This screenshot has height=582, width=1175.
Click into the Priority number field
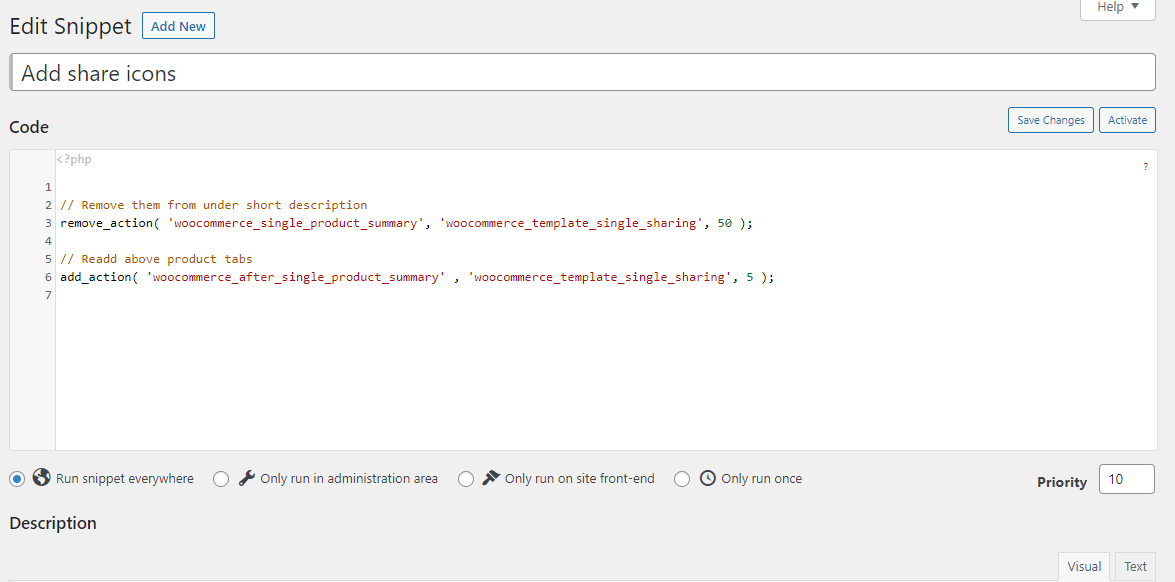pos(1126,480)
